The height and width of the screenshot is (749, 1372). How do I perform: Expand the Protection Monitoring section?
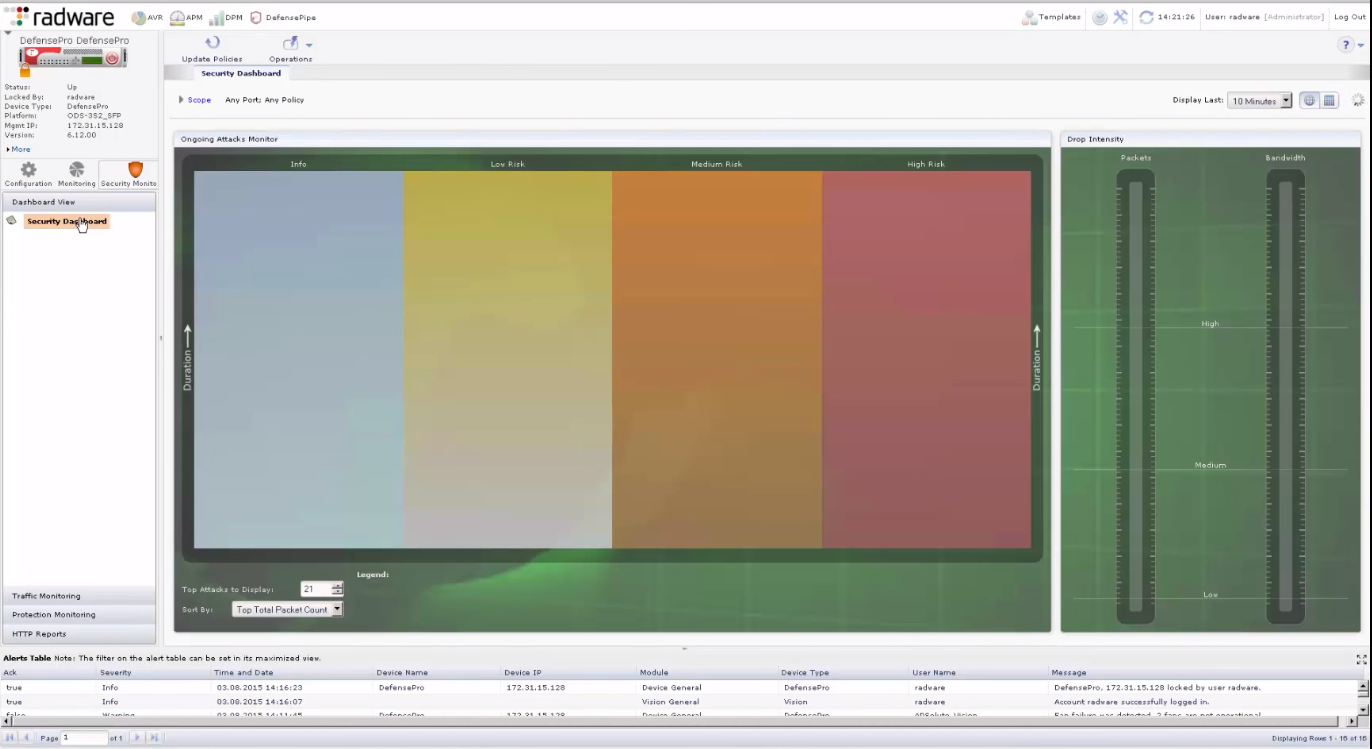click(79, 615)
